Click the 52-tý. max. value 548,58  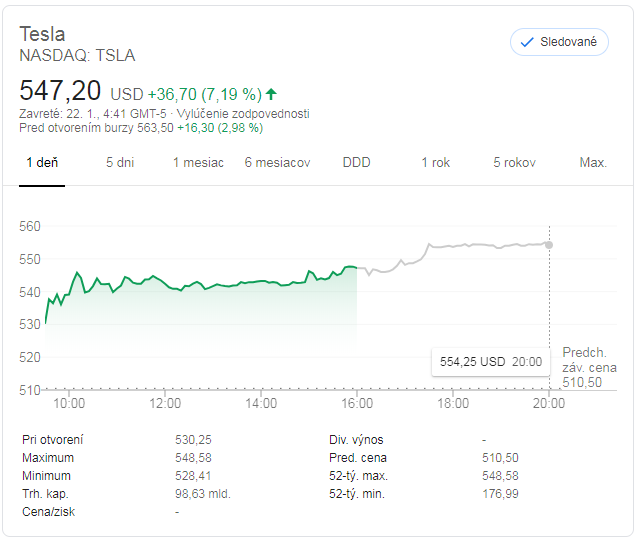pyautogui.click(x=500, y=476)
